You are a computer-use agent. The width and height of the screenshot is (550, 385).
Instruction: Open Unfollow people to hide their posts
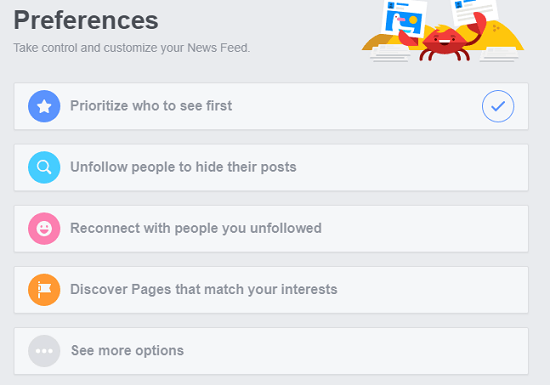pyautogui.click(x=271, y=167)
